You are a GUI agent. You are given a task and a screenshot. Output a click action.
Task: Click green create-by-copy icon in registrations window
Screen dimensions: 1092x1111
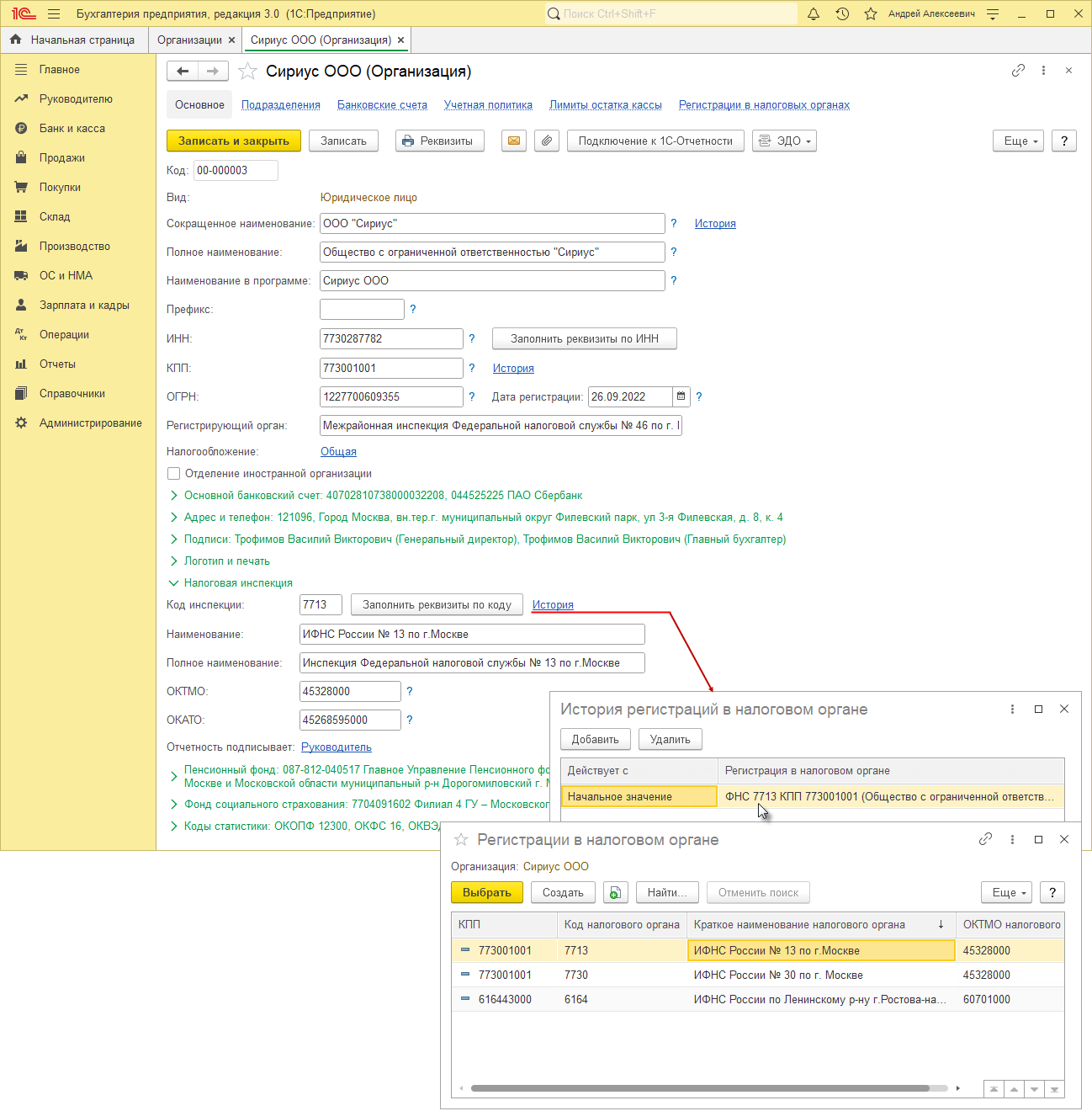(616, 893)
